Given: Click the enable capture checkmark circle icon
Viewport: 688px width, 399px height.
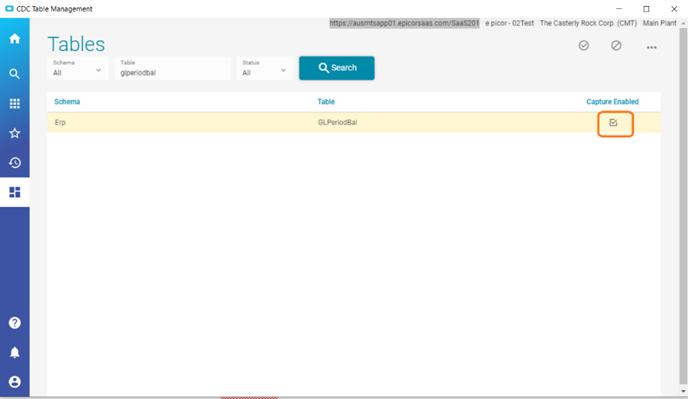Looking at the screenshot, I should click(x=584, y=46).
